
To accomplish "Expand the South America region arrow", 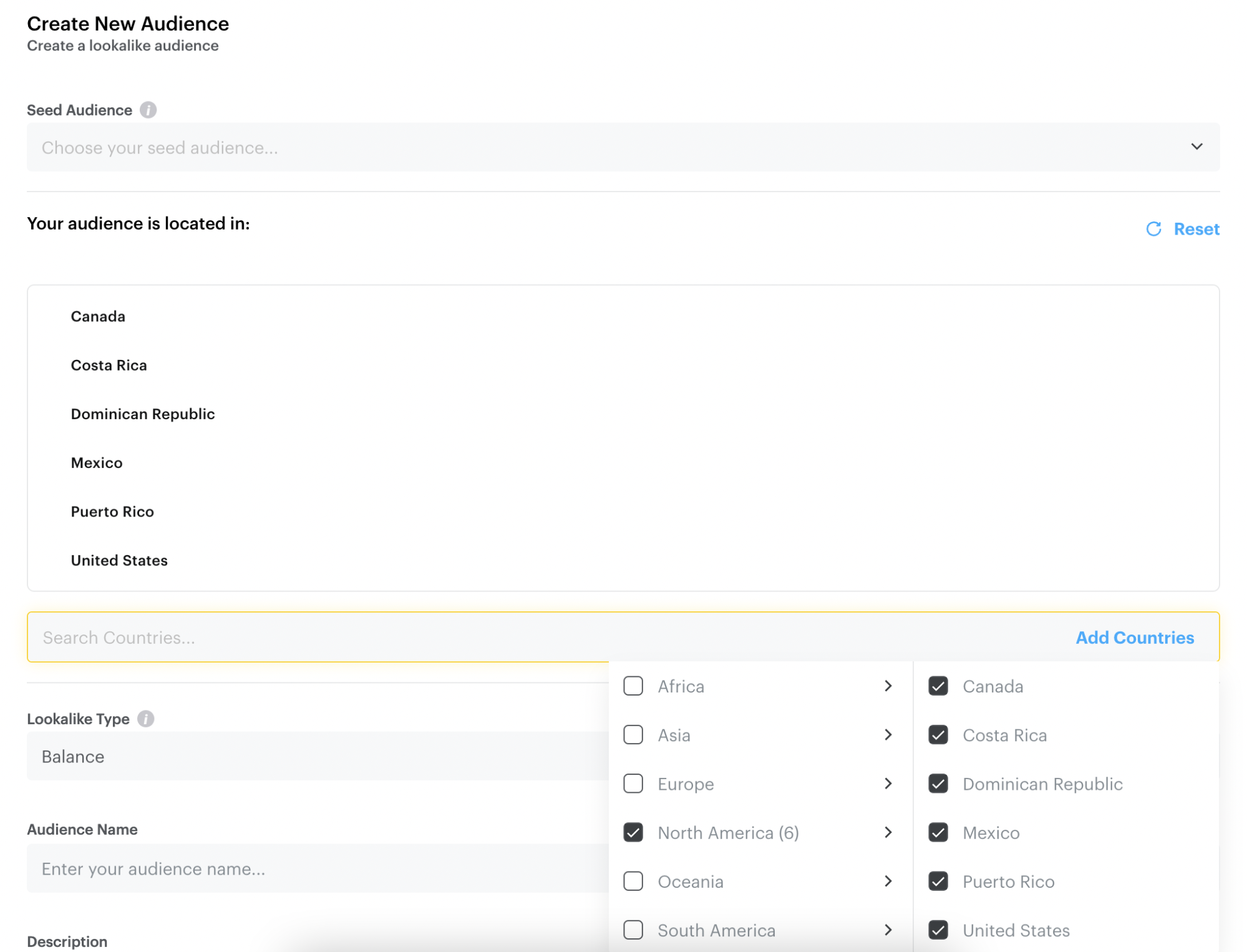I will [x=888, y=930].
